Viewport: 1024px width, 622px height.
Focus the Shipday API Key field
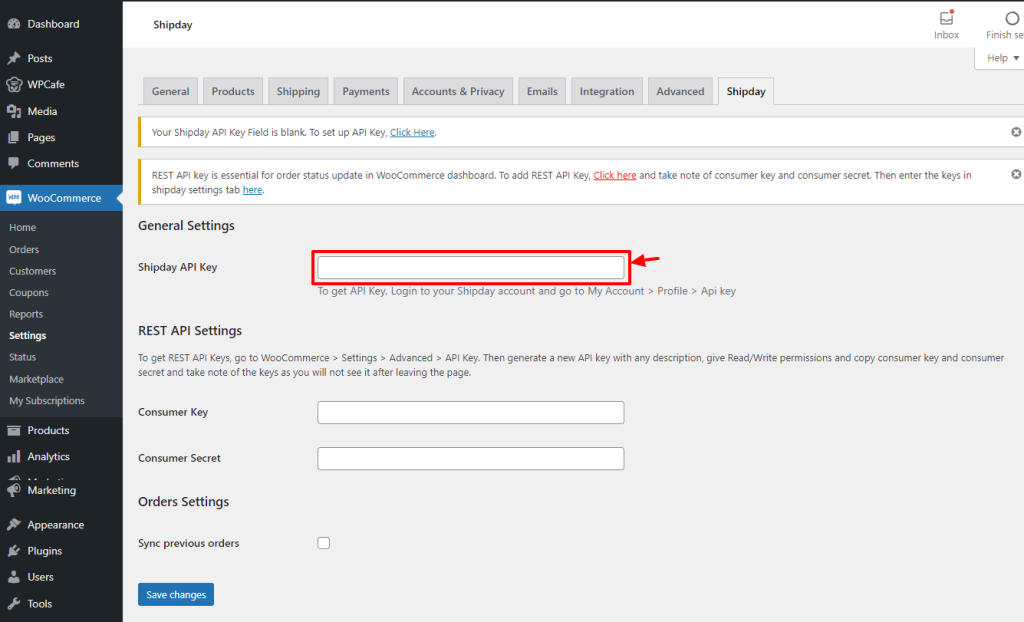pyautogui.click(x=471, y=267)
